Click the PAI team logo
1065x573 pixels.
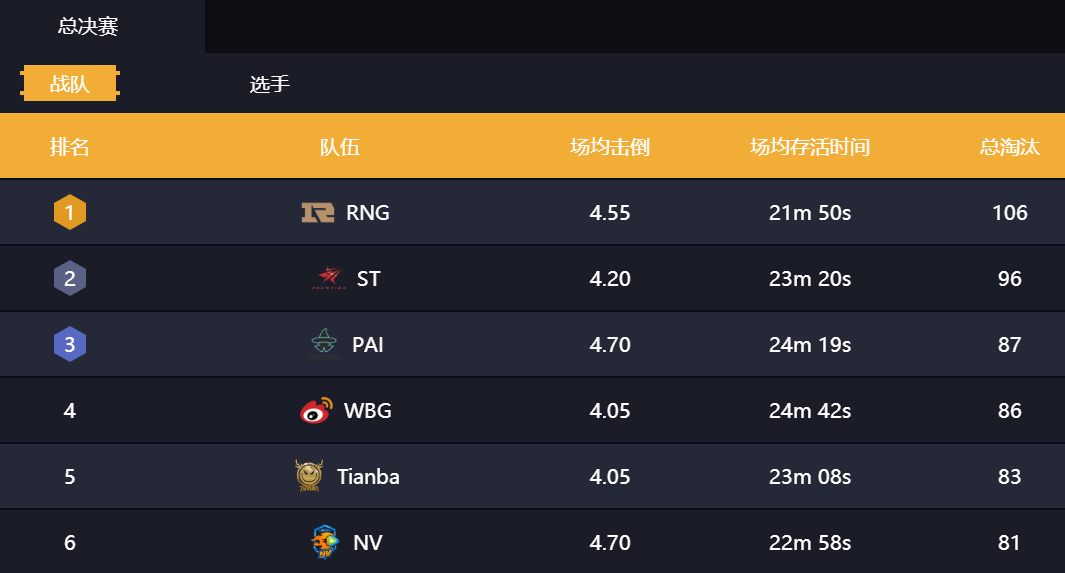tap(324, 344)
